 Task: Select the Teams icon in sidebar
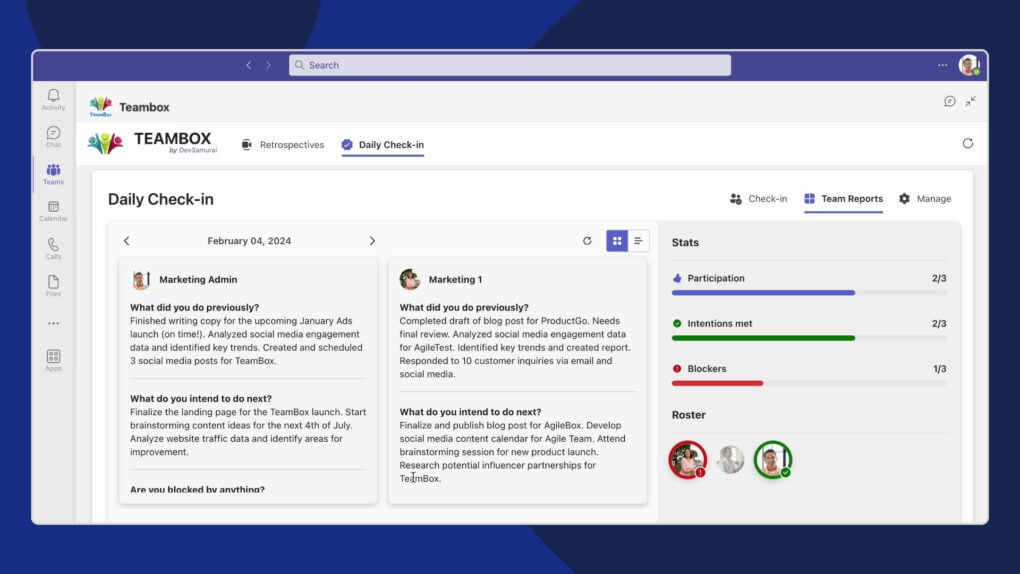pyautogui.click(x=53, y=174)
